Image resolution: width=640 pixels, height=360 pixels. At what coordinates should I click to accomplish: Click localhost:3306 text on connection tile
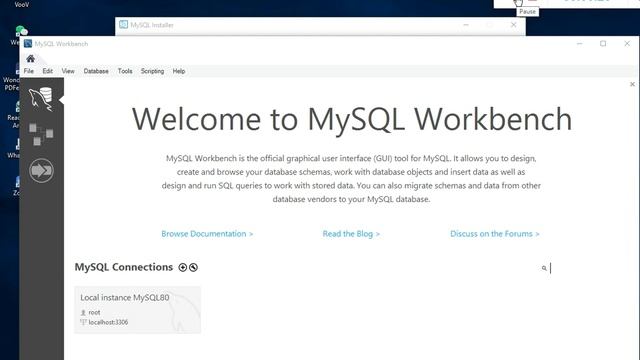pyautogui.click(x=108, y=322)
